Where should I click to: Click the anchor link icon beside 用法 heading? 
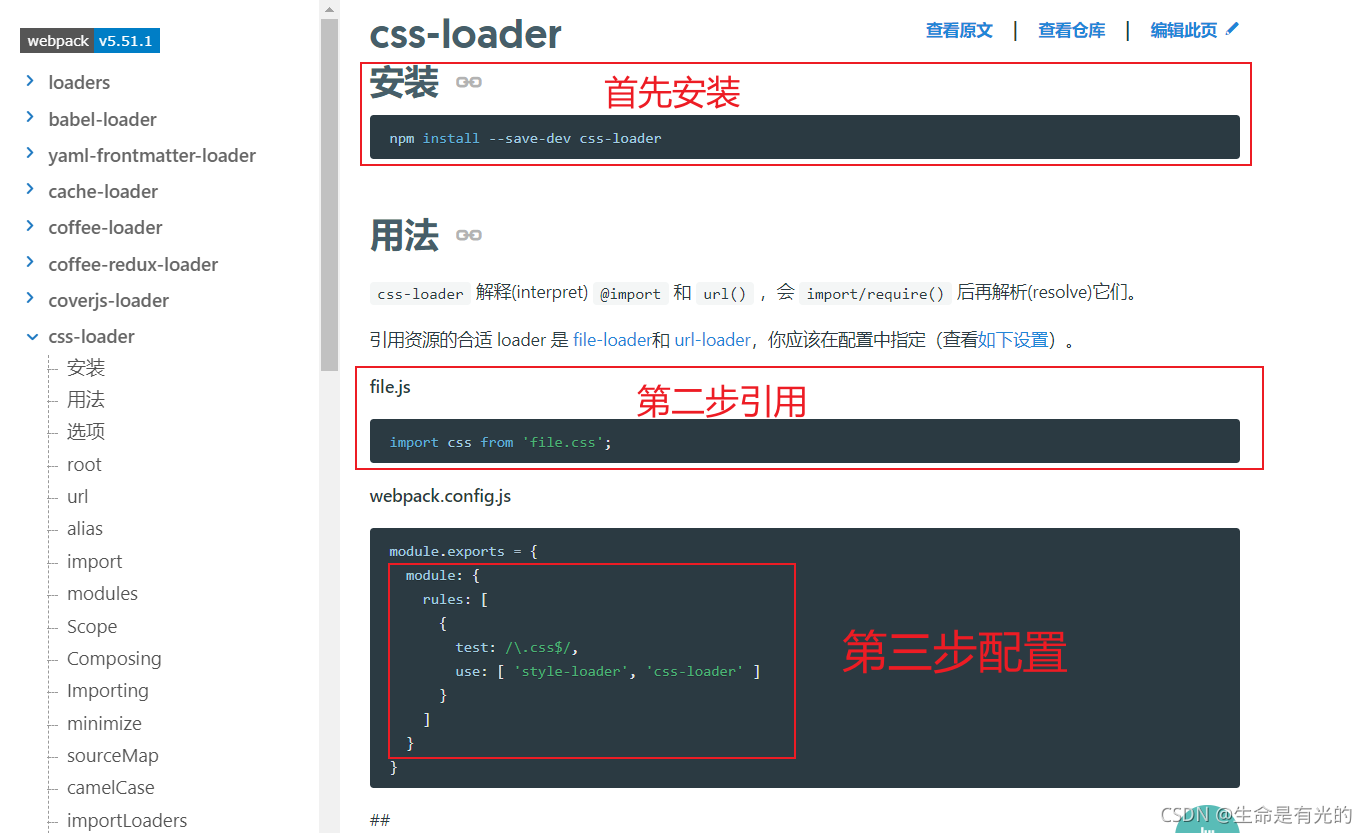click(x=469, y=235)
